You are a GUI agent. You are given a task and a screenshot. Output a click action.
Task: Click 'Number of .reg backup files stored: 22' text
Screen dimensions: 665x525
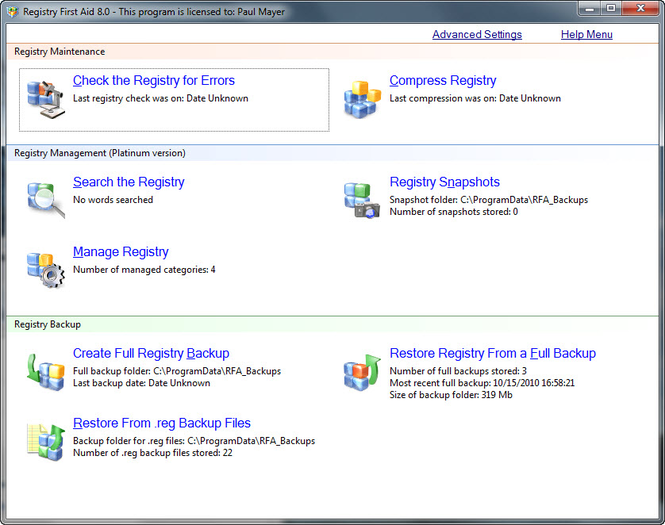click(x=153, y=453)
